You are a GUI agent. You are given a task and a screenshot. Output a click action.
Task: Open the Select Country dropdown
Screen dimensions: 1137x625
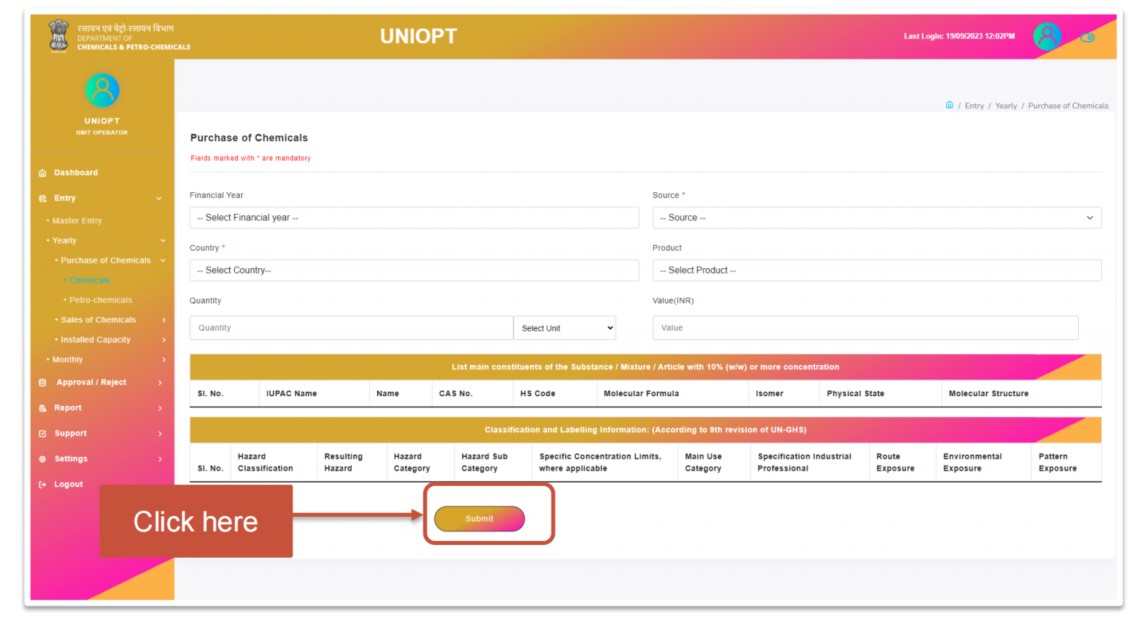[414, 270]
